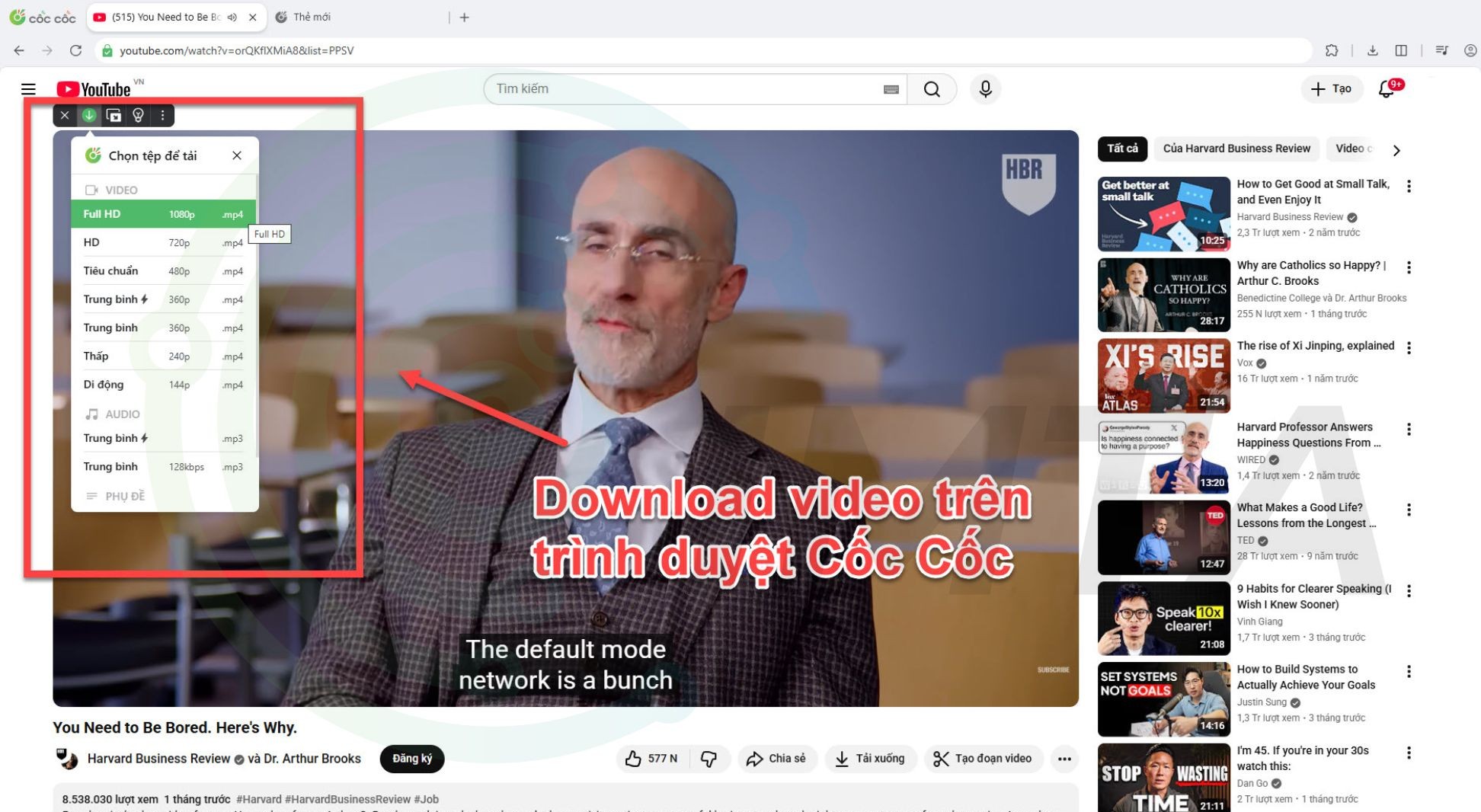This screenshot has height=812, width=1481.
Task: Open 'The rise of Xi Jinping' thumbnail
Action: (x=1163, y=376)
